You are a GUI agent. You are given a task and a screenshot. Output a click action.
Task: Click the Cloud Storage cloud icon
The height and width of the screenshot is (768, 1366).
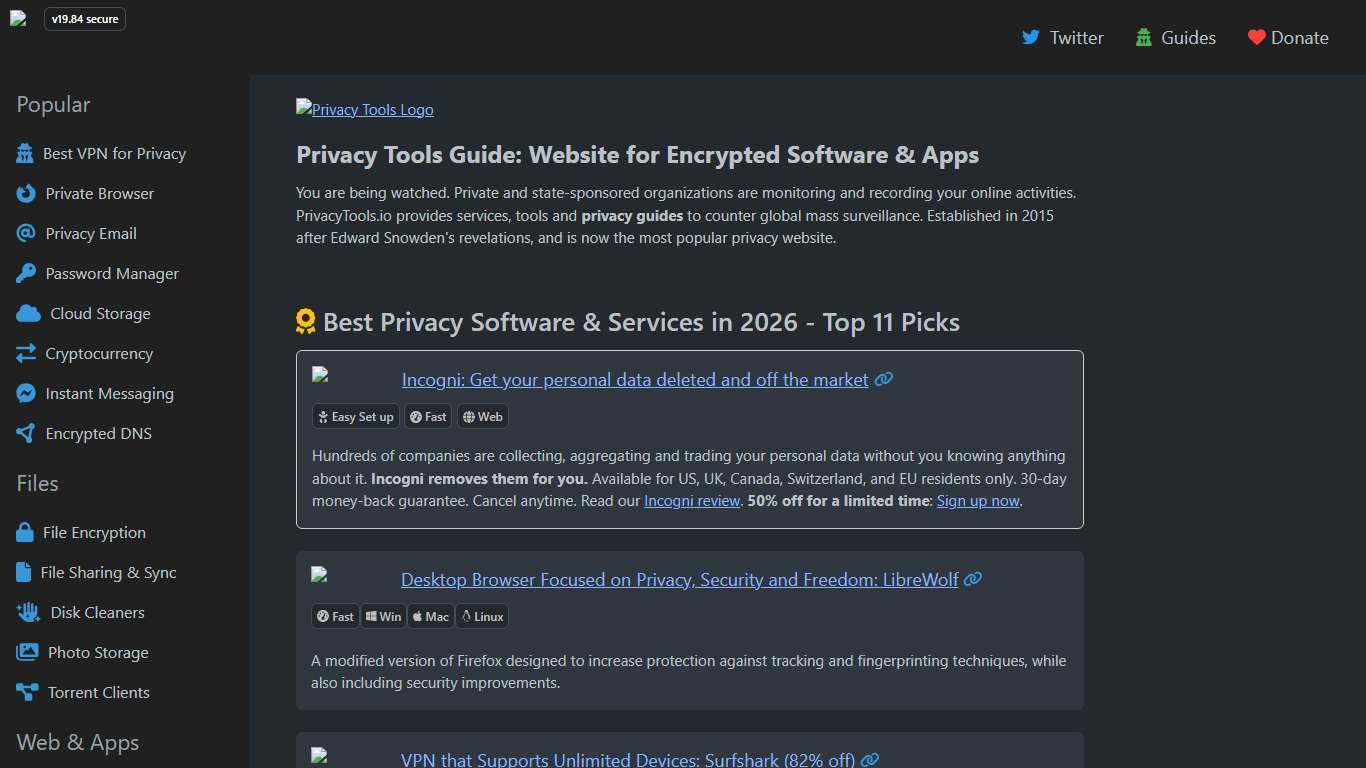[26, 313]
